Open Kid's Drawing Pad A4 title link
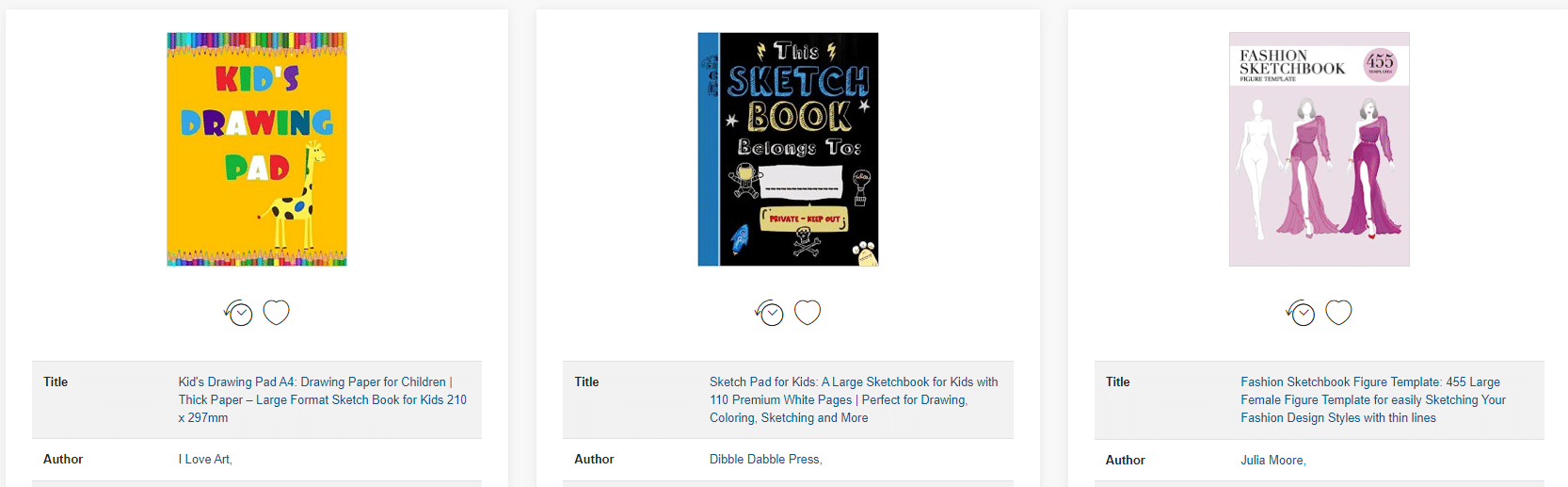This screenshot has width=1568, height=487. [x=323, y=399]
